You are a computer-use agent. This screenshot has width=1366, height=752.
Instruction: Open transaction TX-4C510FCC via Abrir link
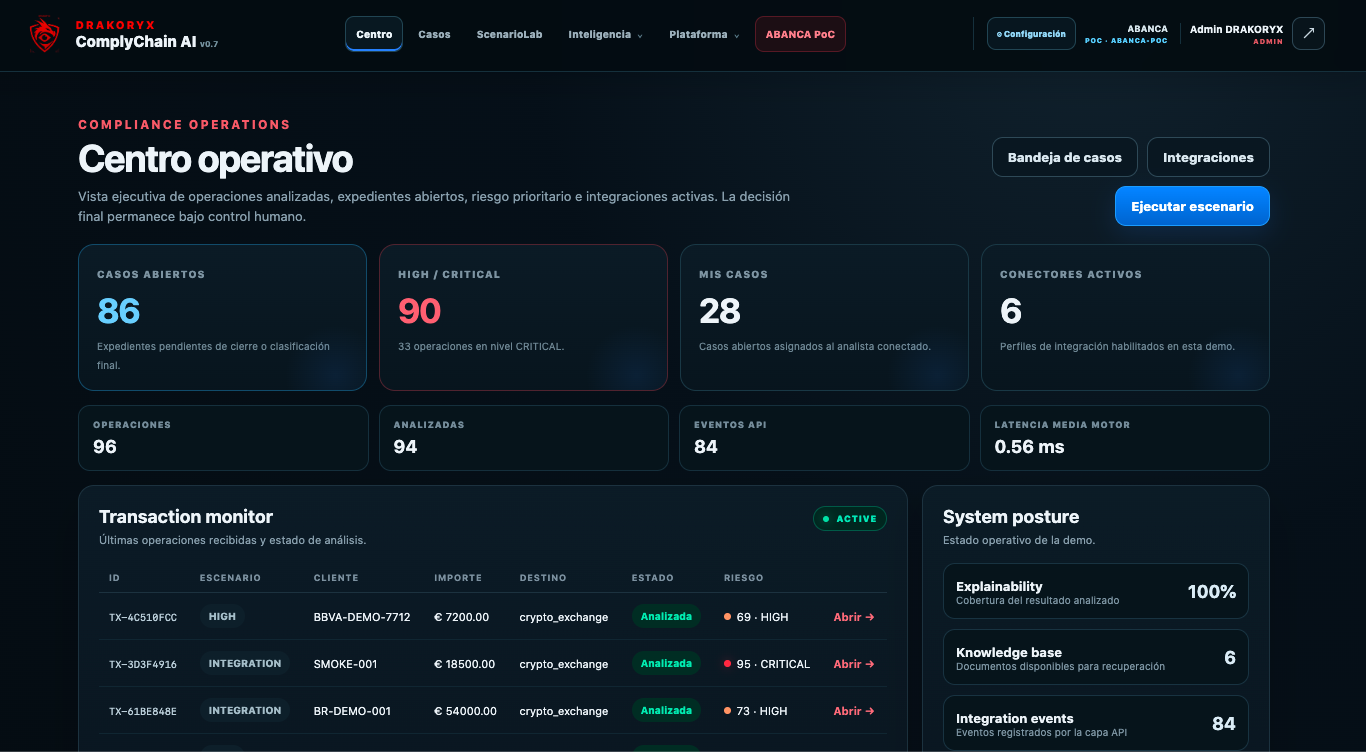854,617
